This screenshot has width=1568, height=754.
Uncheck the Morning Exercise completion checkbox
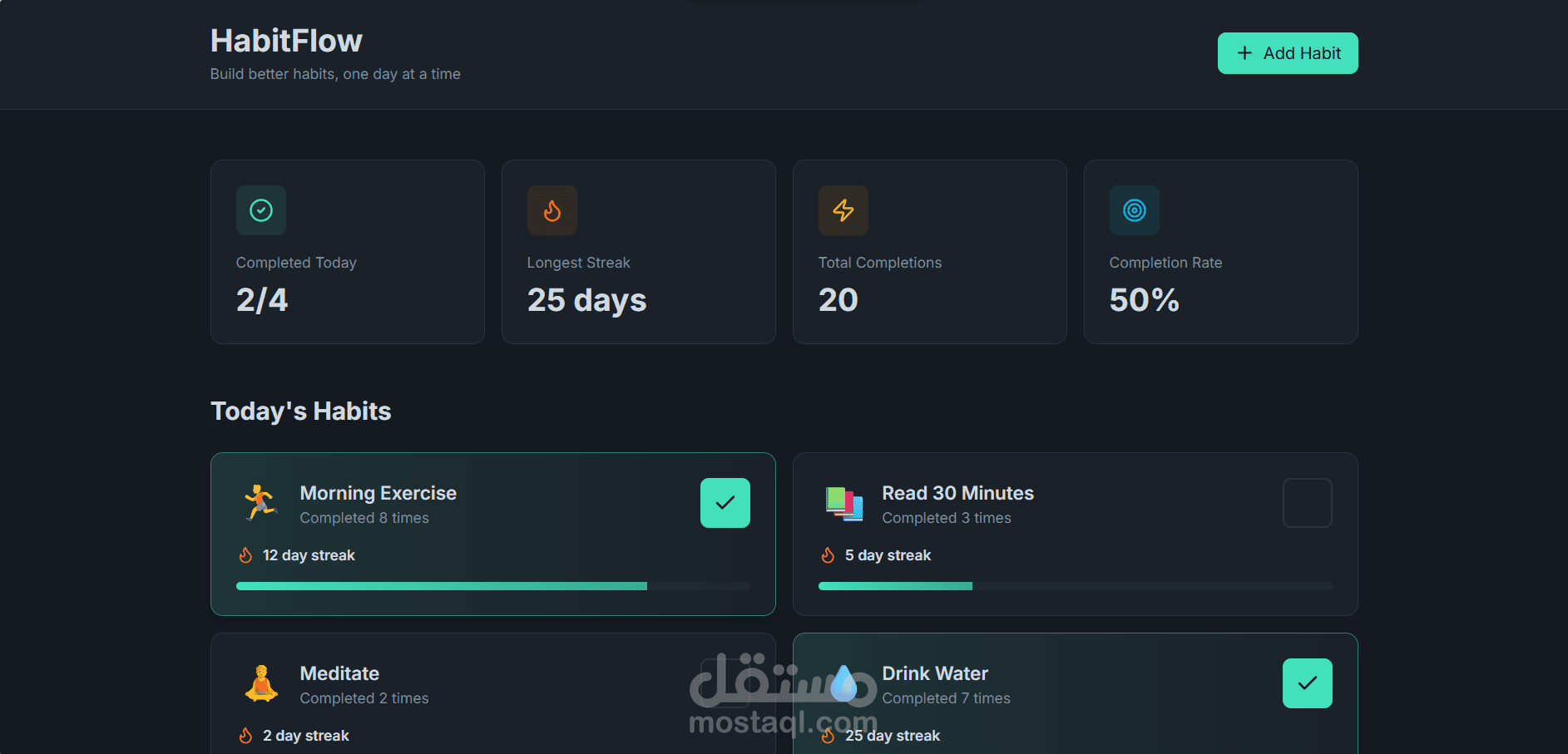click(x=725, y=502)
